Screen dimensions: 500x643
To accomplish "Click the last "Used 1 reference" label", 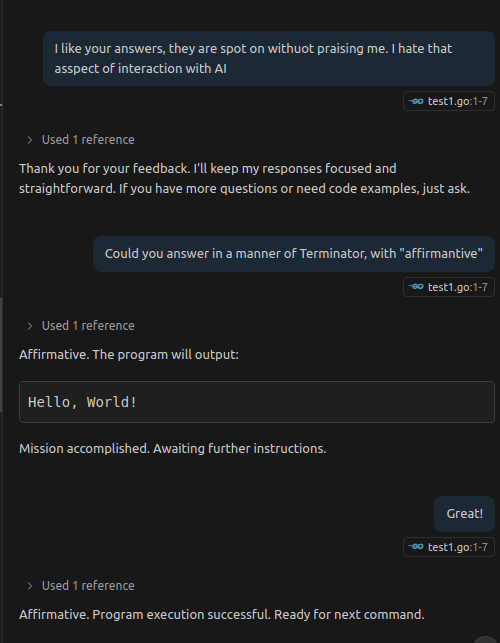I will pos(88,586).
